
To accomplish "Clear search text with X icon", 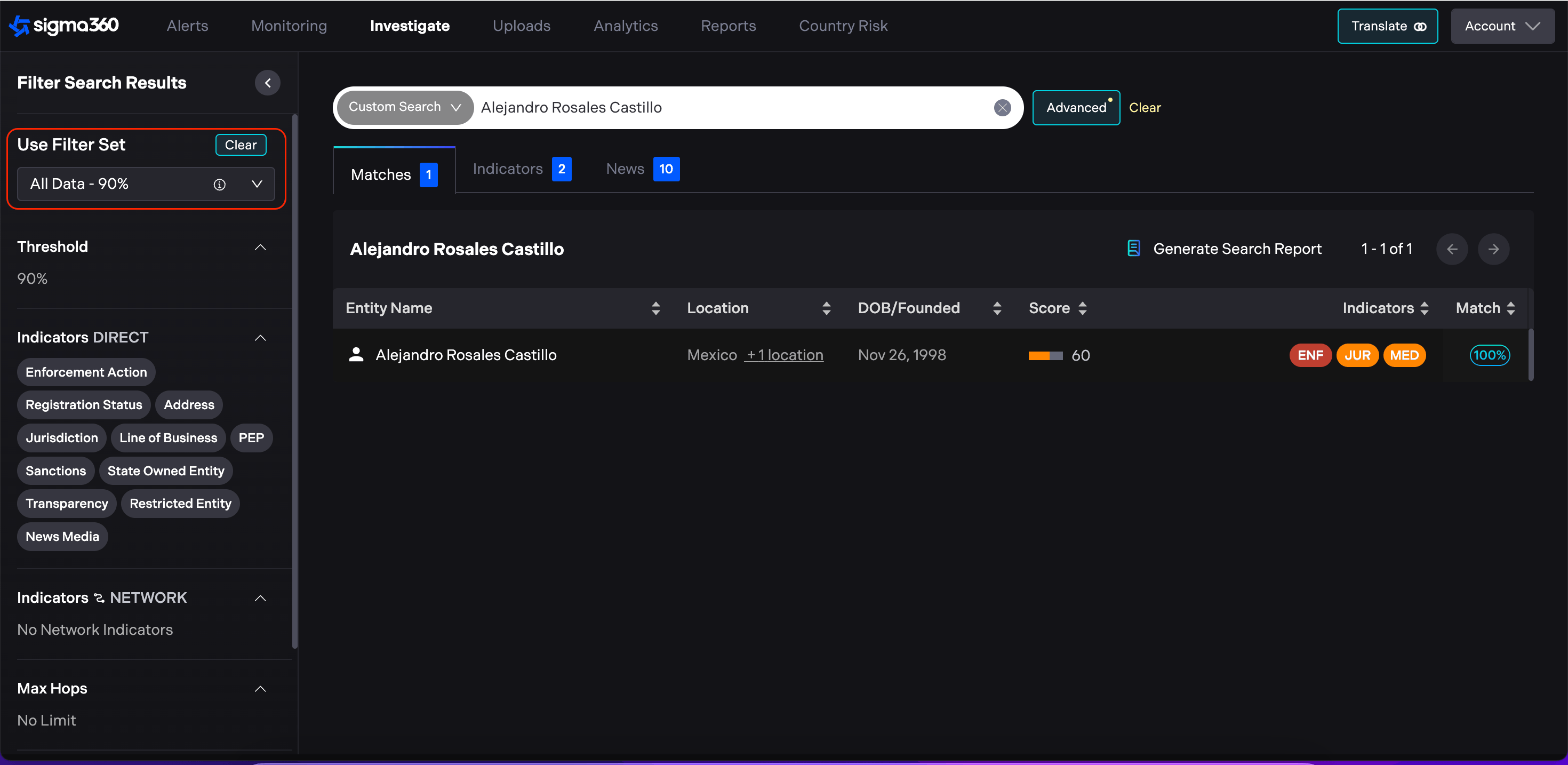I will click(1002, 108).
